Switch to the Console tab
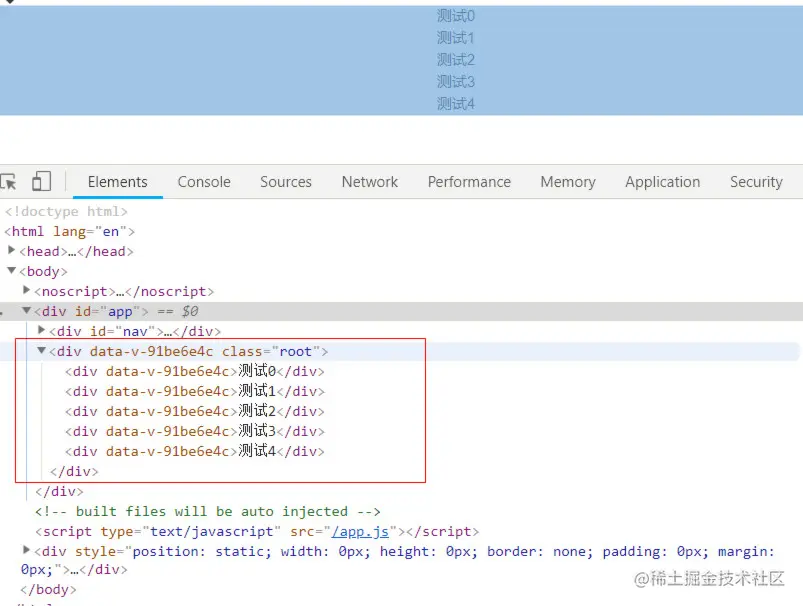Image resolution: width=803 pixels, height=606 pixels. point(204,182)
